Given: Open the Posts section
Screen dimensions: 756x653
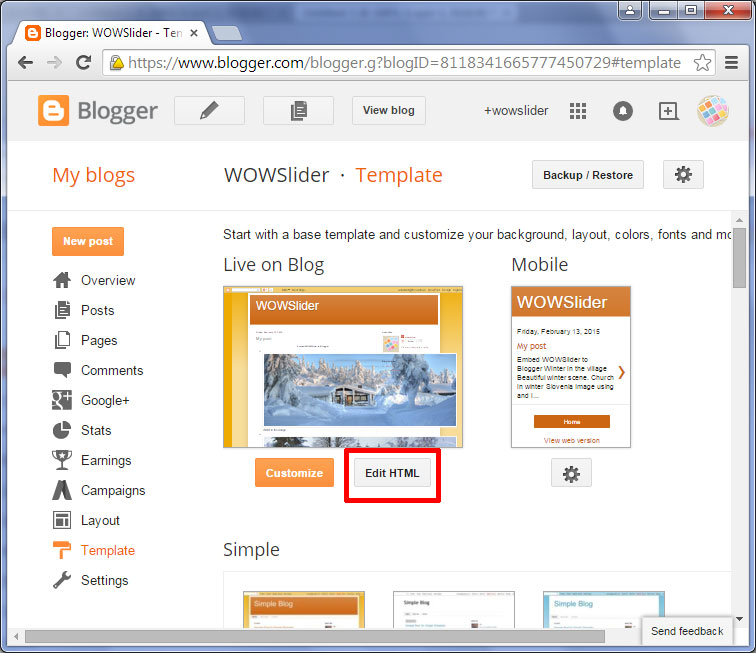Looking at the screenshot, I should click(x=97, y=310).
